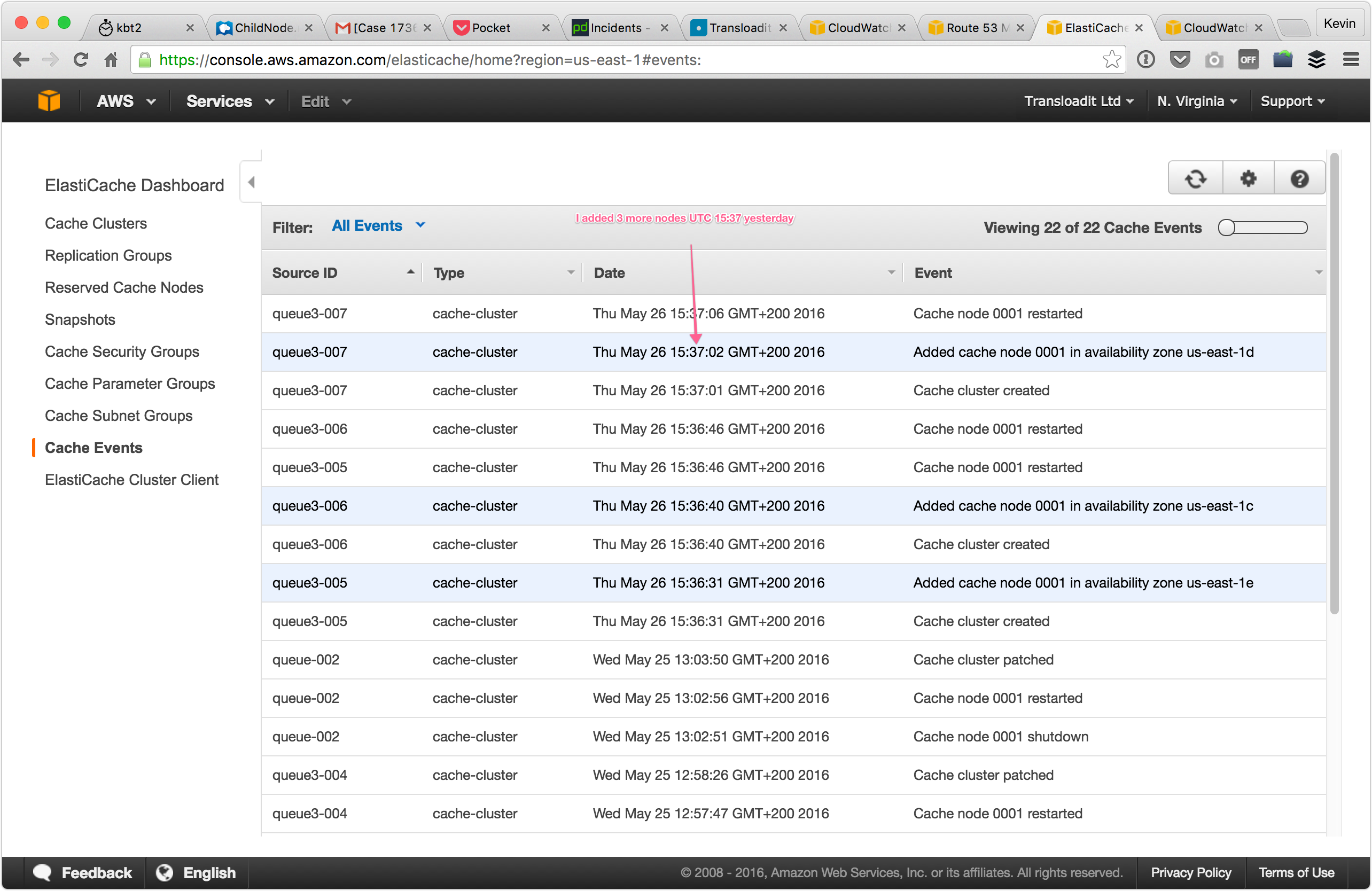Screen dimensions: 1372x891
Task: Collapse the sidebar with the left arrow
Action: pyautogui.click(x=251, y=182)
